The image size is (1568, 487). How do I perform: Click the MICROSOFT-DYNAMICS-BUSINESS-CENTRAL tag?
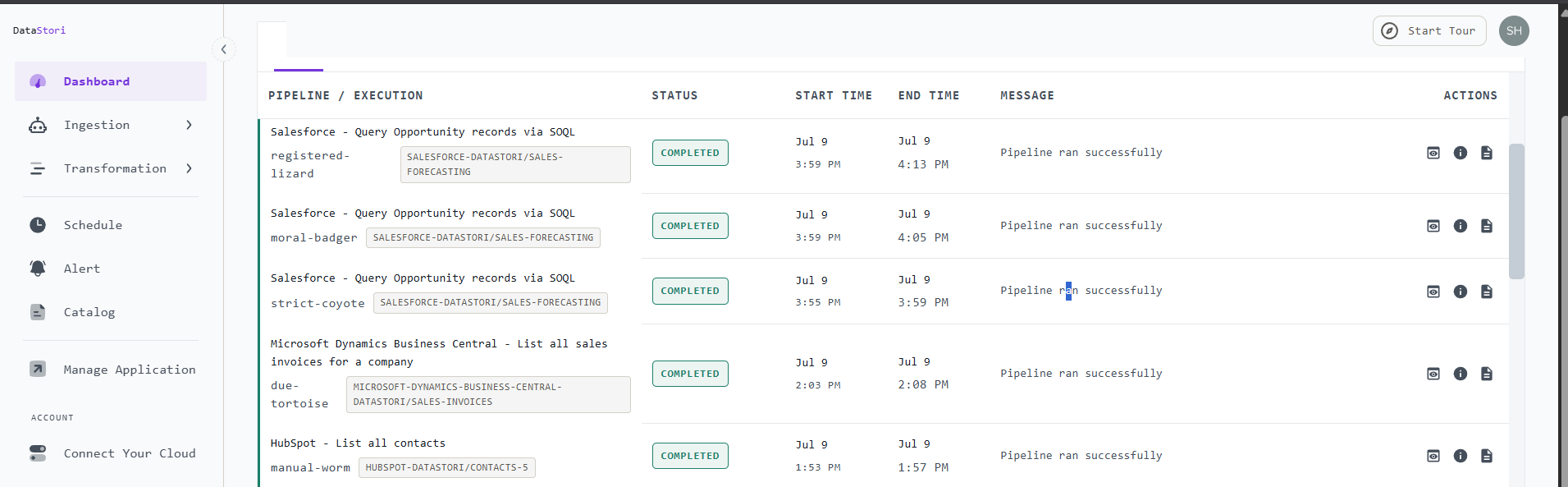tap(489, 394)
